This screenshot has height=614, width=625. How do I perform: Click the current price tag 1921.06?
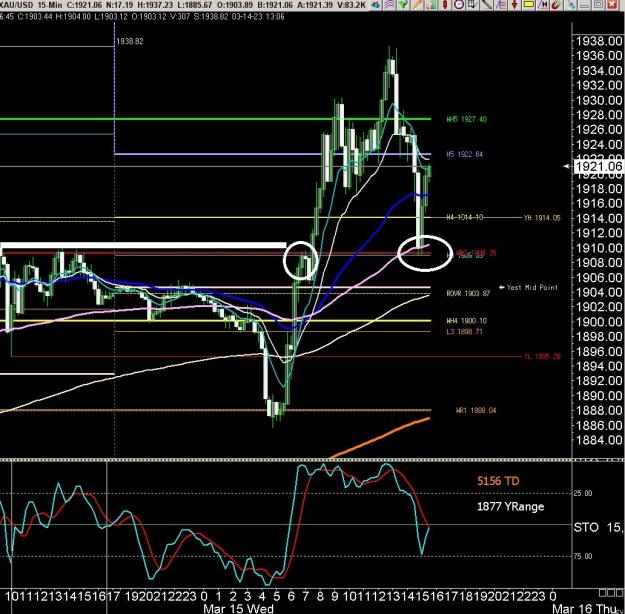[x=598, y=166]
